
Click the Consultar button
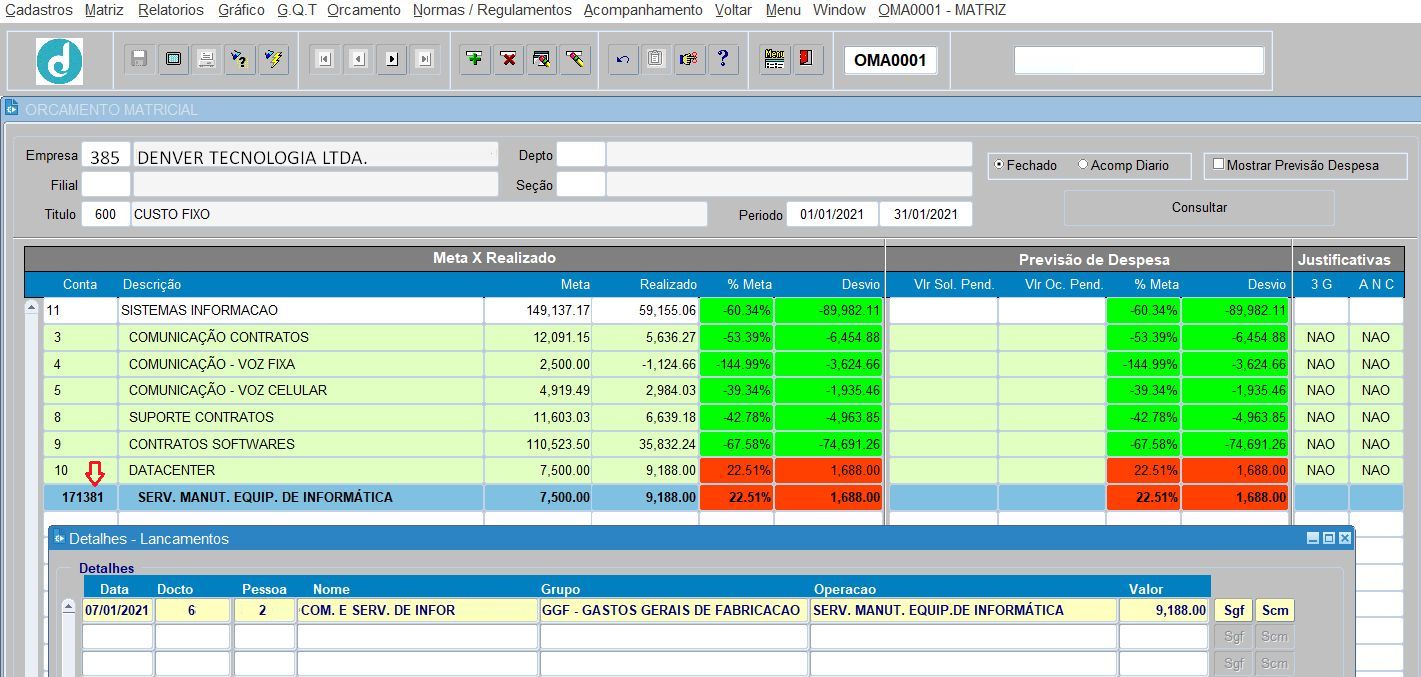tap(1199, 208)
